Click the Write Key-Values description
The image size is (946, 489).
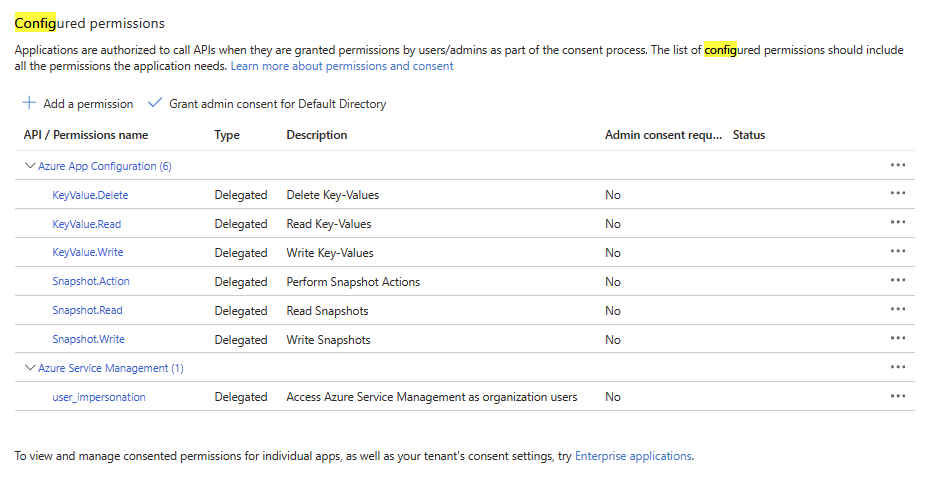tap(330, 253)
